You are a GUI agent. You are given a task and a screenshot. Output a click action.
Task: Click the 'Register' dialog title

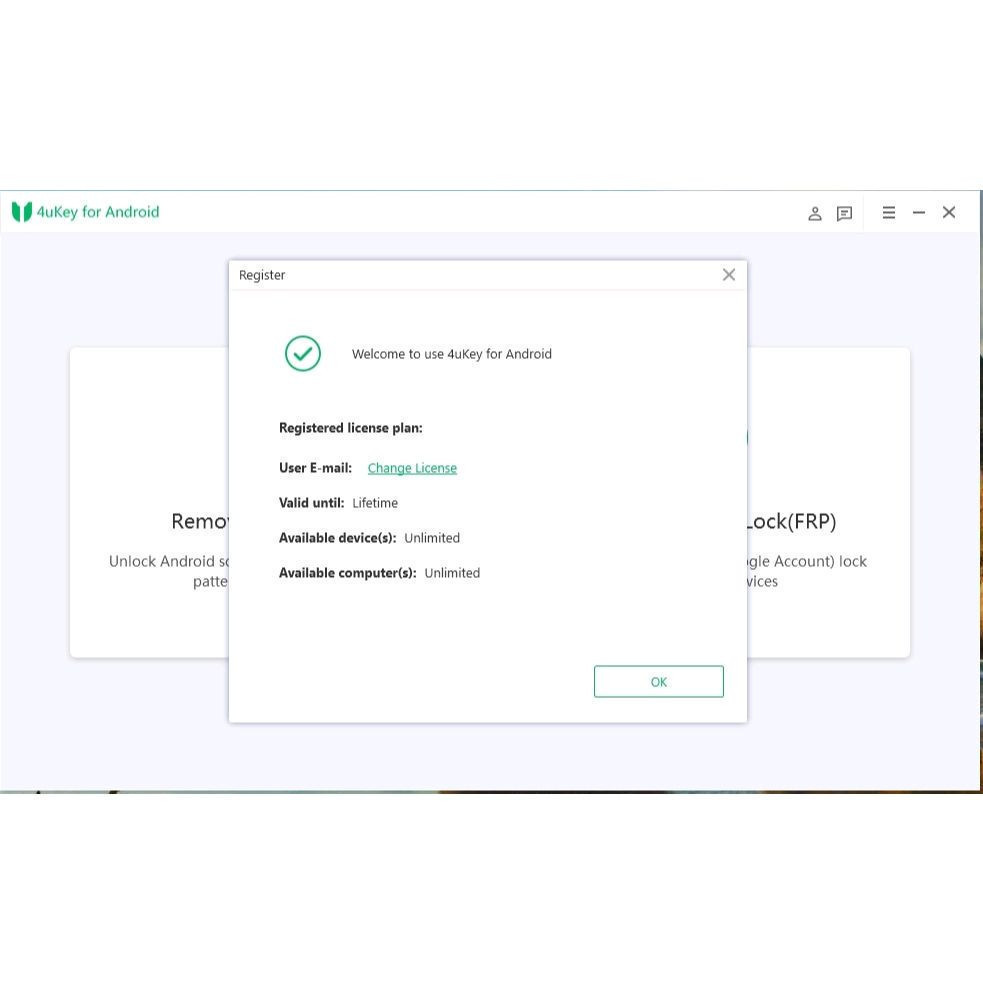(x=262, y=275)
